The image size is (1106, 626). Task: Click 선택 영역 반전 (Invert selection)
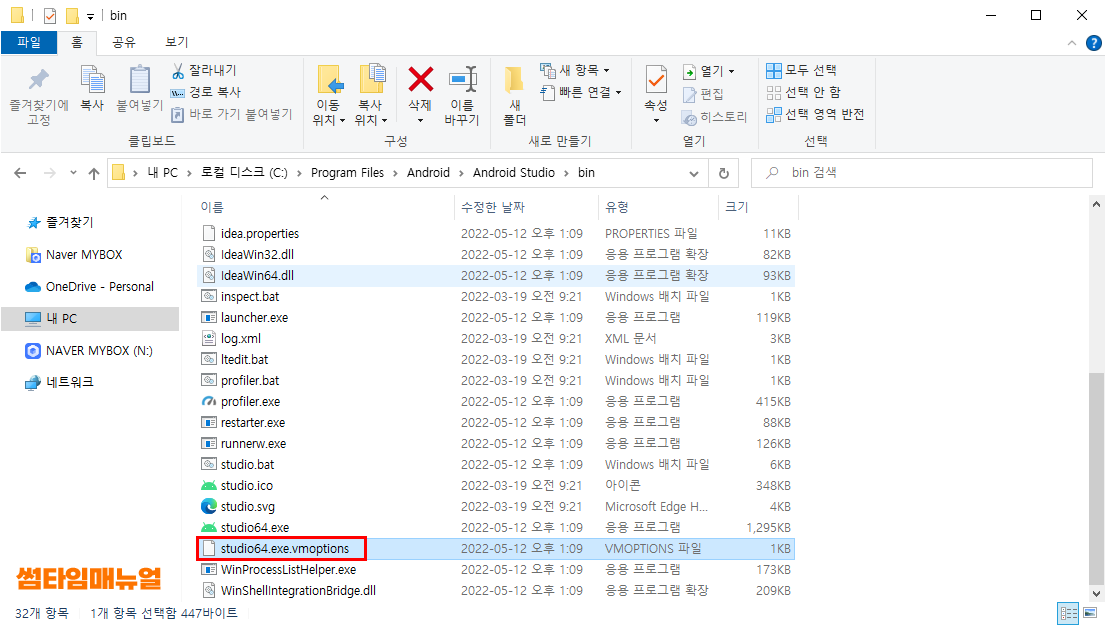815,114
